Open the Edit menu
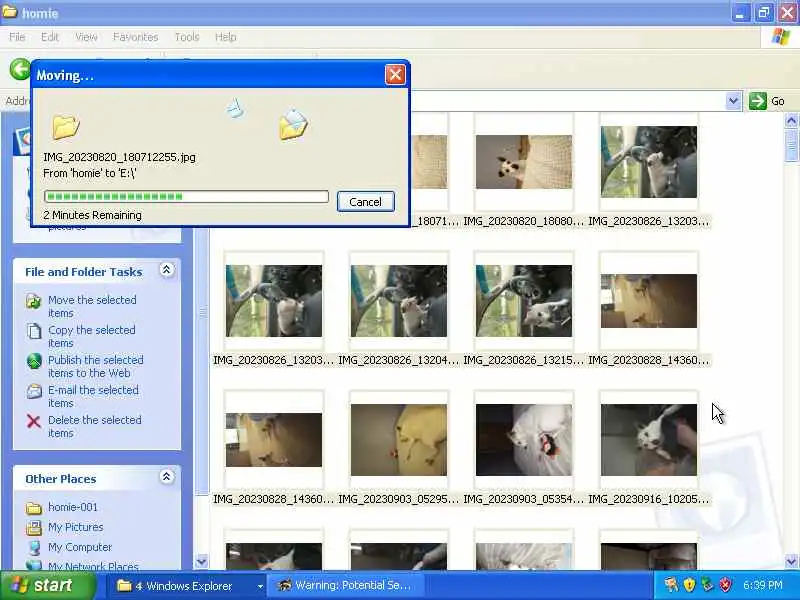800x600 pixels. pos(49,37)
